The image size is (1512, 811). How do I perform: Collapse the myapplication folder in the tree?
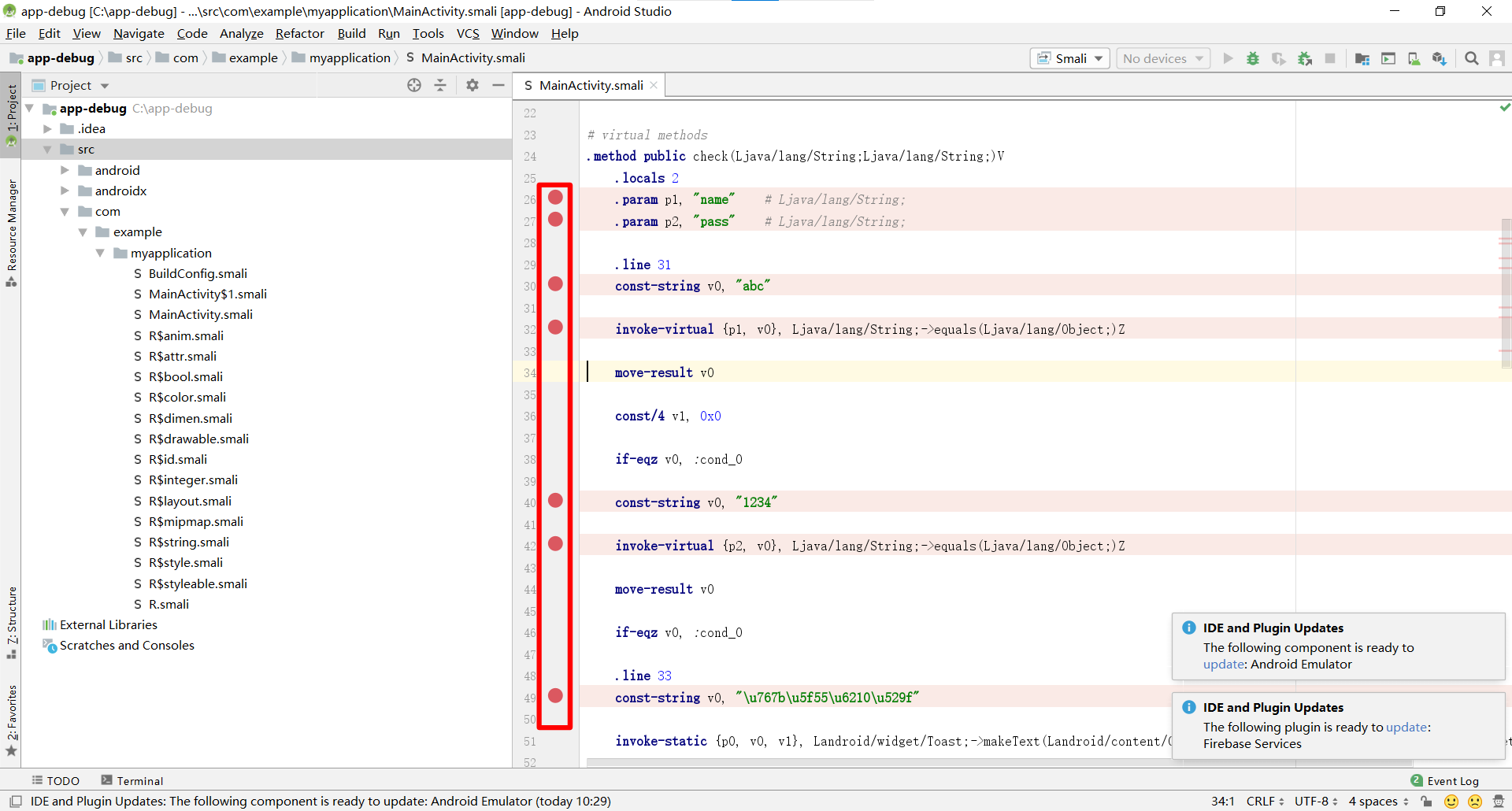point(100,253)
